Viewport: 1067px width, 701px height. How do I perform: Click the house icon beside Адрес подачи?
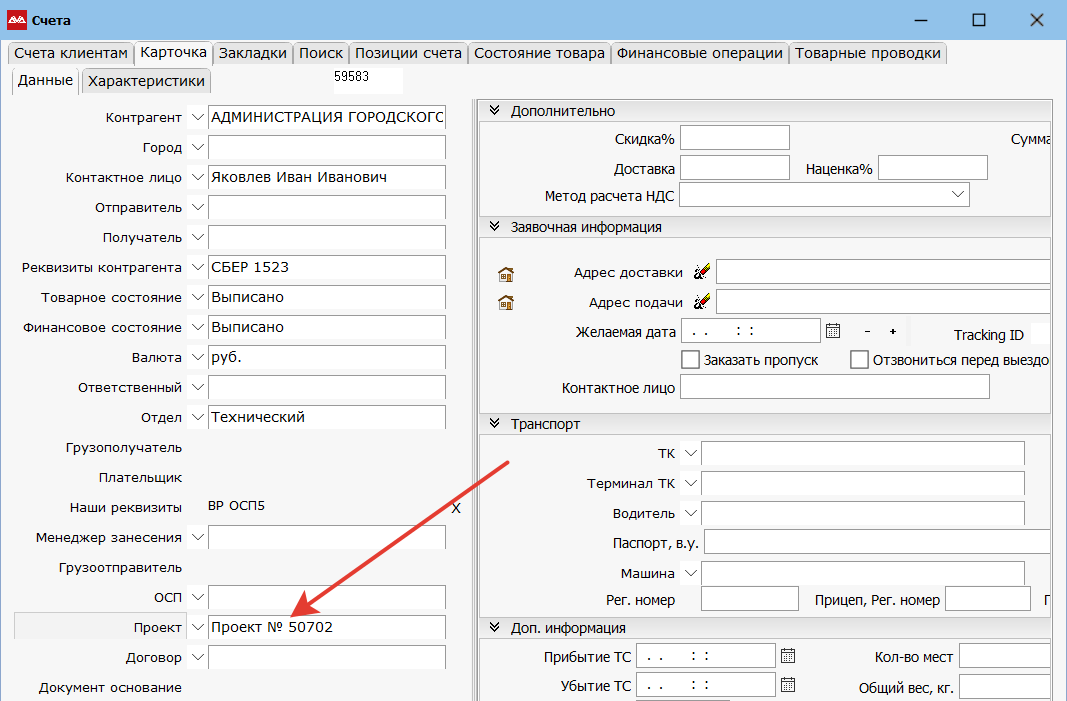pos(505,303)
